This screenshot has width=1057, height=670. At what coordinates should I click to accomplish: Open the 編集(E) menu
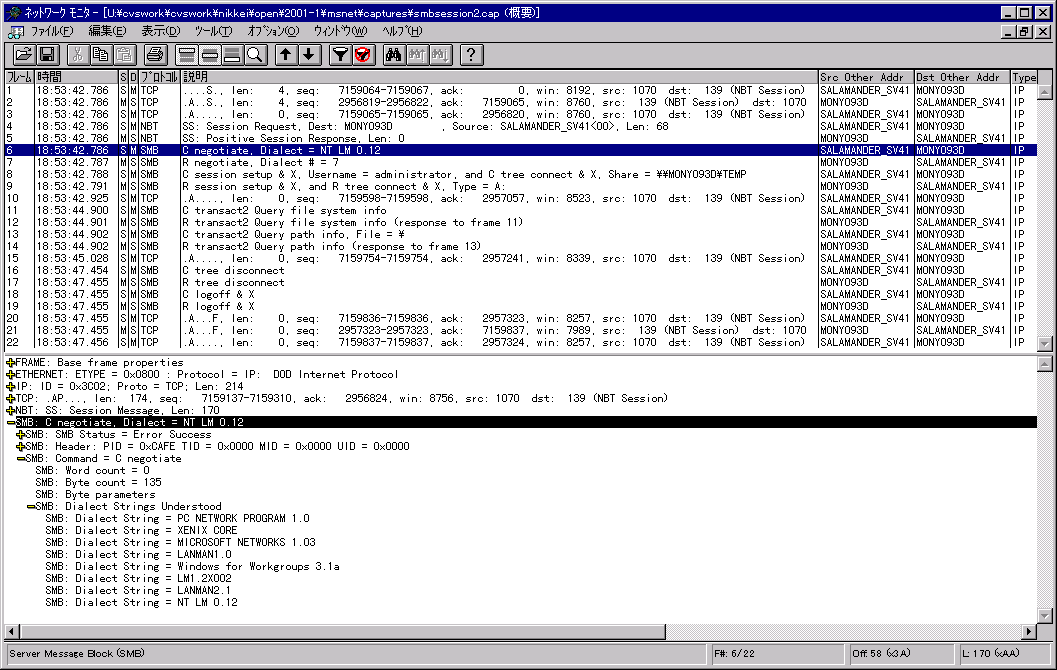(x=107, y=31)
